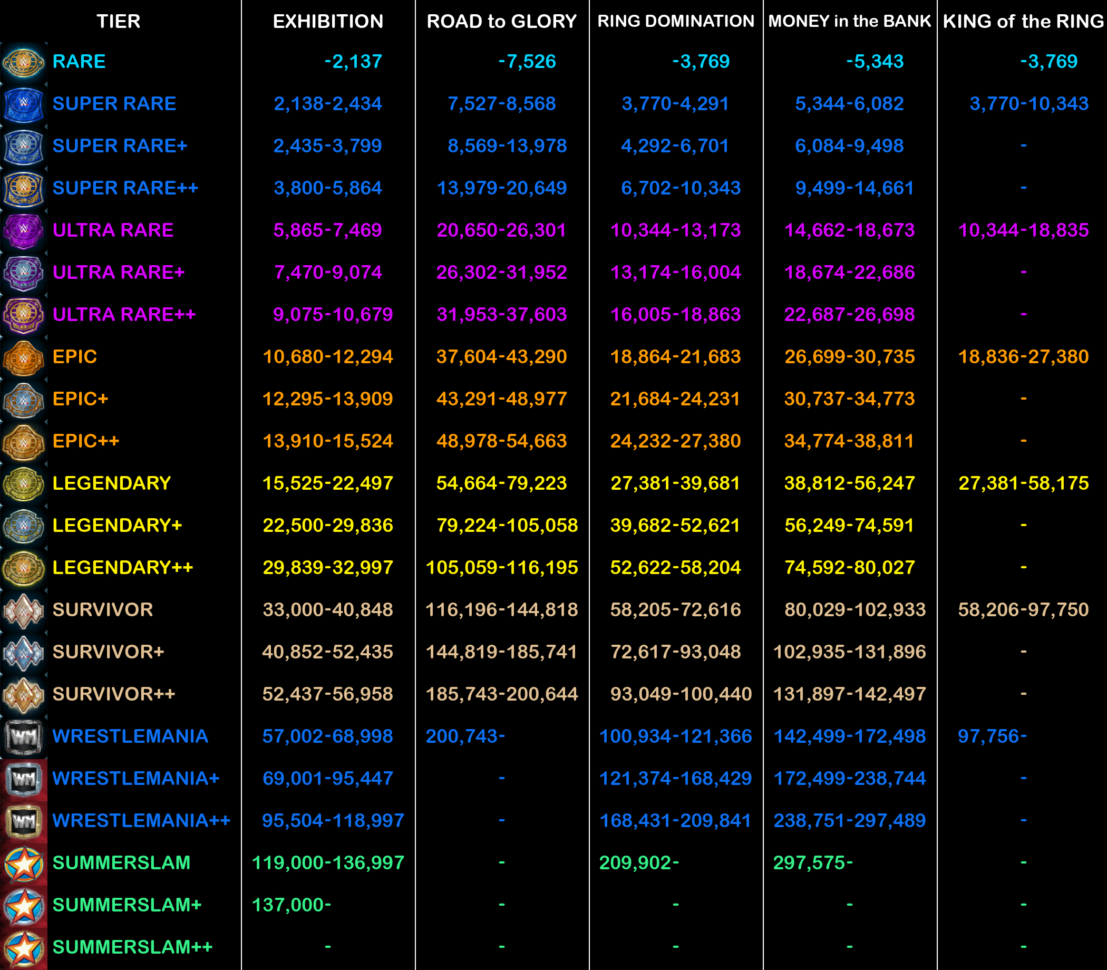The image size is (1107, 970).
Task: Click Exhibition value 13,910-15,524
Action: click(328, 441)
